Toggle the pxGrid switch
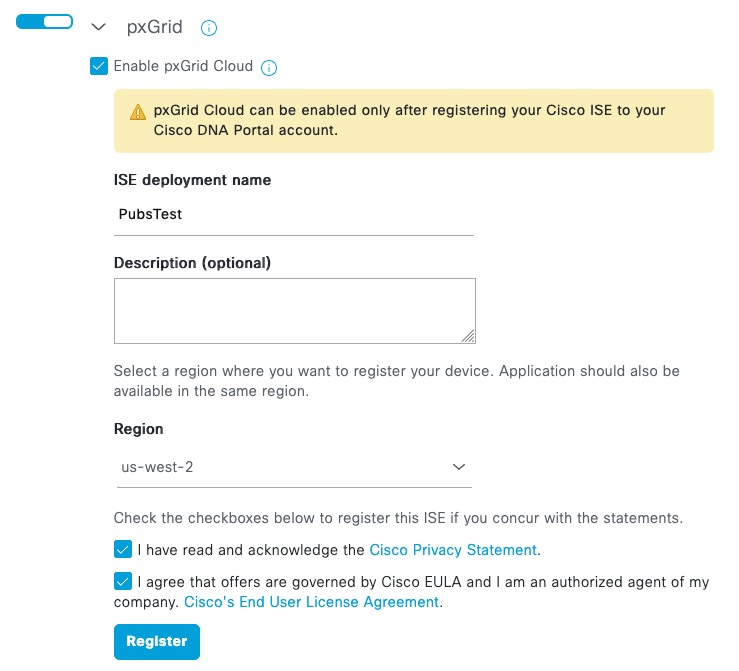The height and width of the screenshot is (671, 739). 44,22
